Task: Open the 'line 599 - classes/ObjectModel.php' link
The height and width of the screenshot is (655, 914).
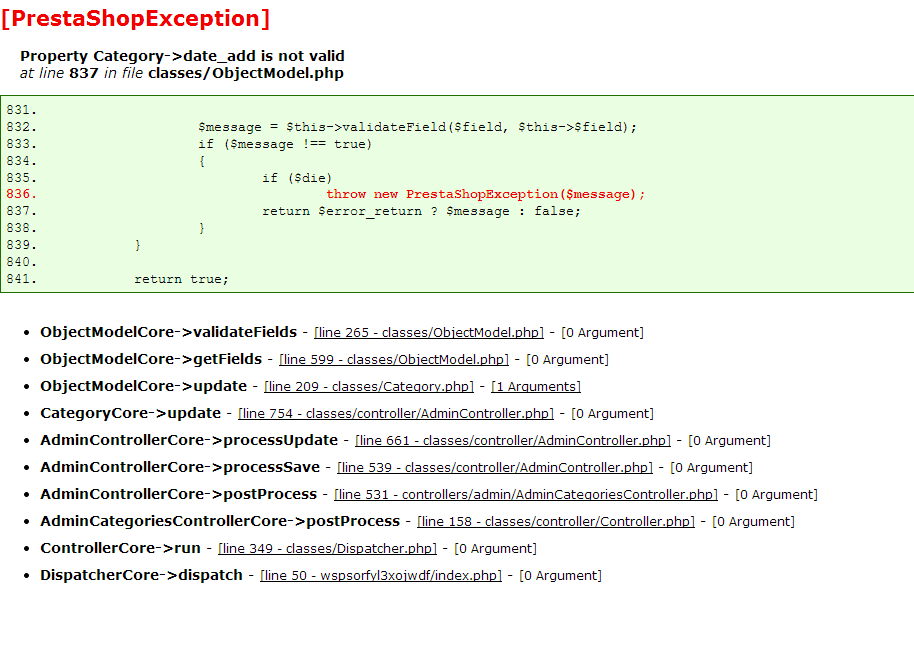Action: pyautogui.click(x=393, y=360)
